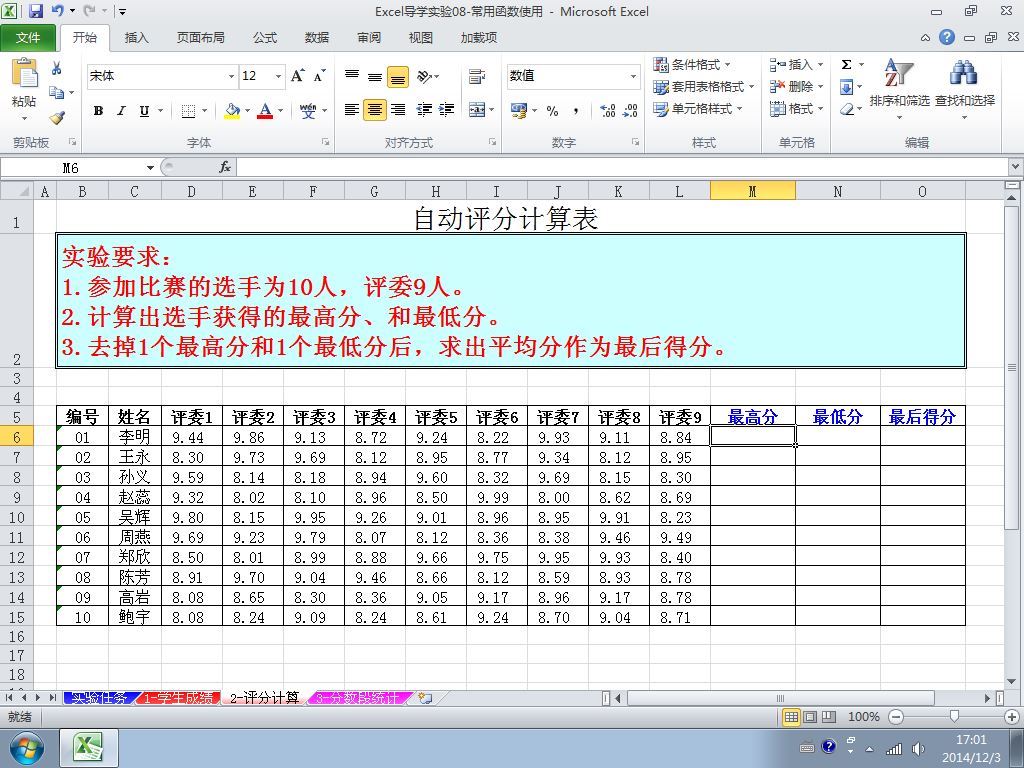Click the Copy icon
This screenshot has height=768, width=1024.
[57, 93]
